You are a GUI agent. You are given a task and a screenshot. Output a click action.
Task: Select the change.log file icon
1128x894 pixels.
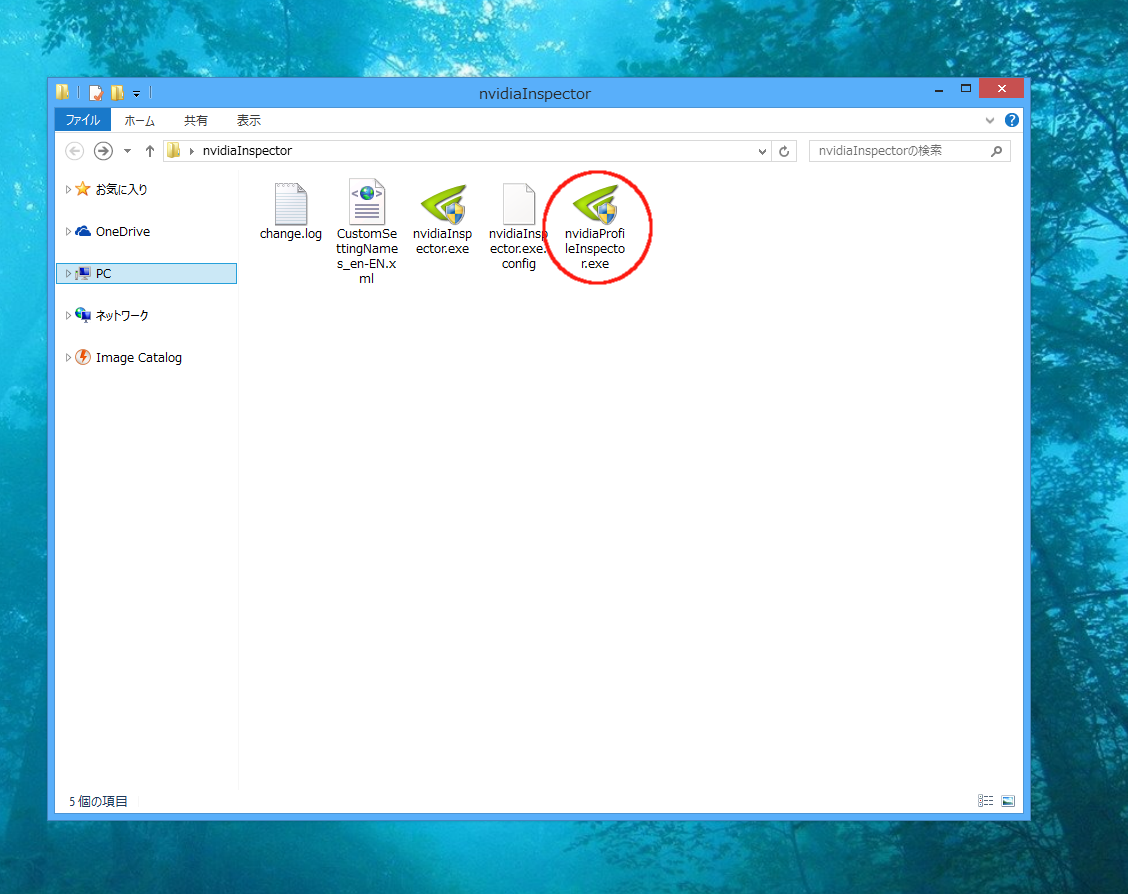pyautogui.click(x=291, y=204)
